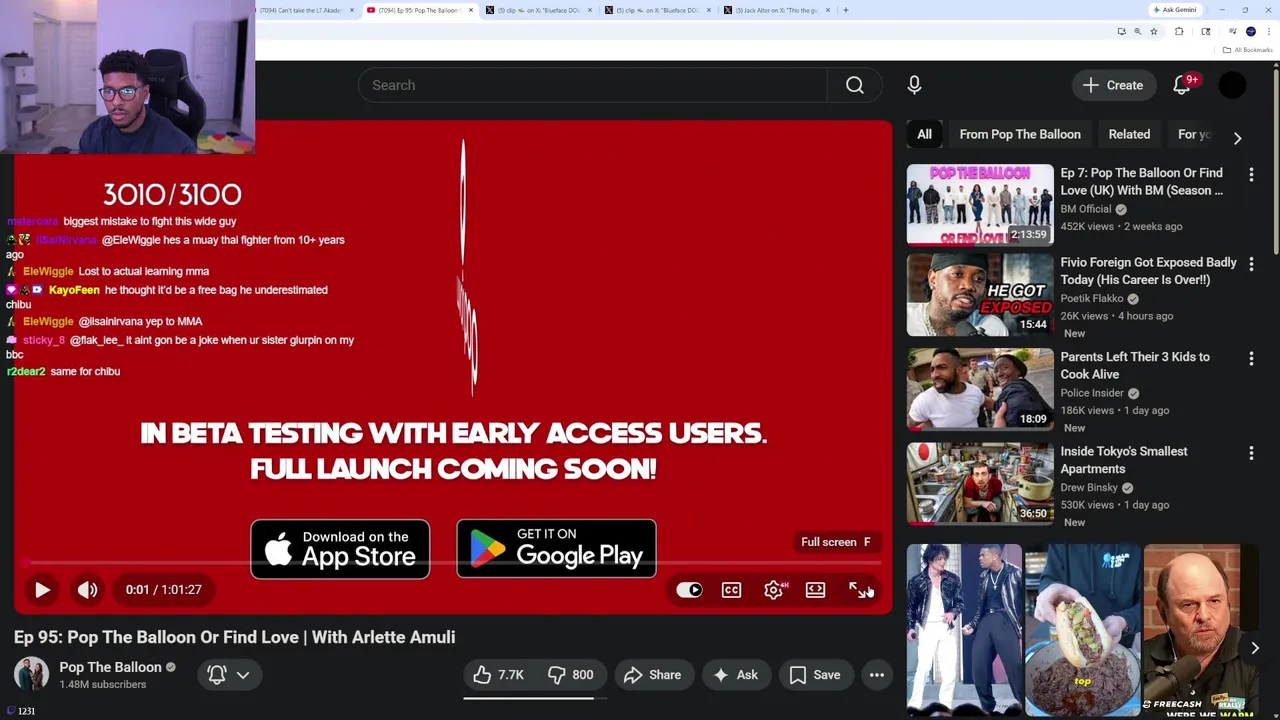Viewport: 1280px width, 720px height.
Task: Open the account avatar menu
Action: pos(1233,85)
